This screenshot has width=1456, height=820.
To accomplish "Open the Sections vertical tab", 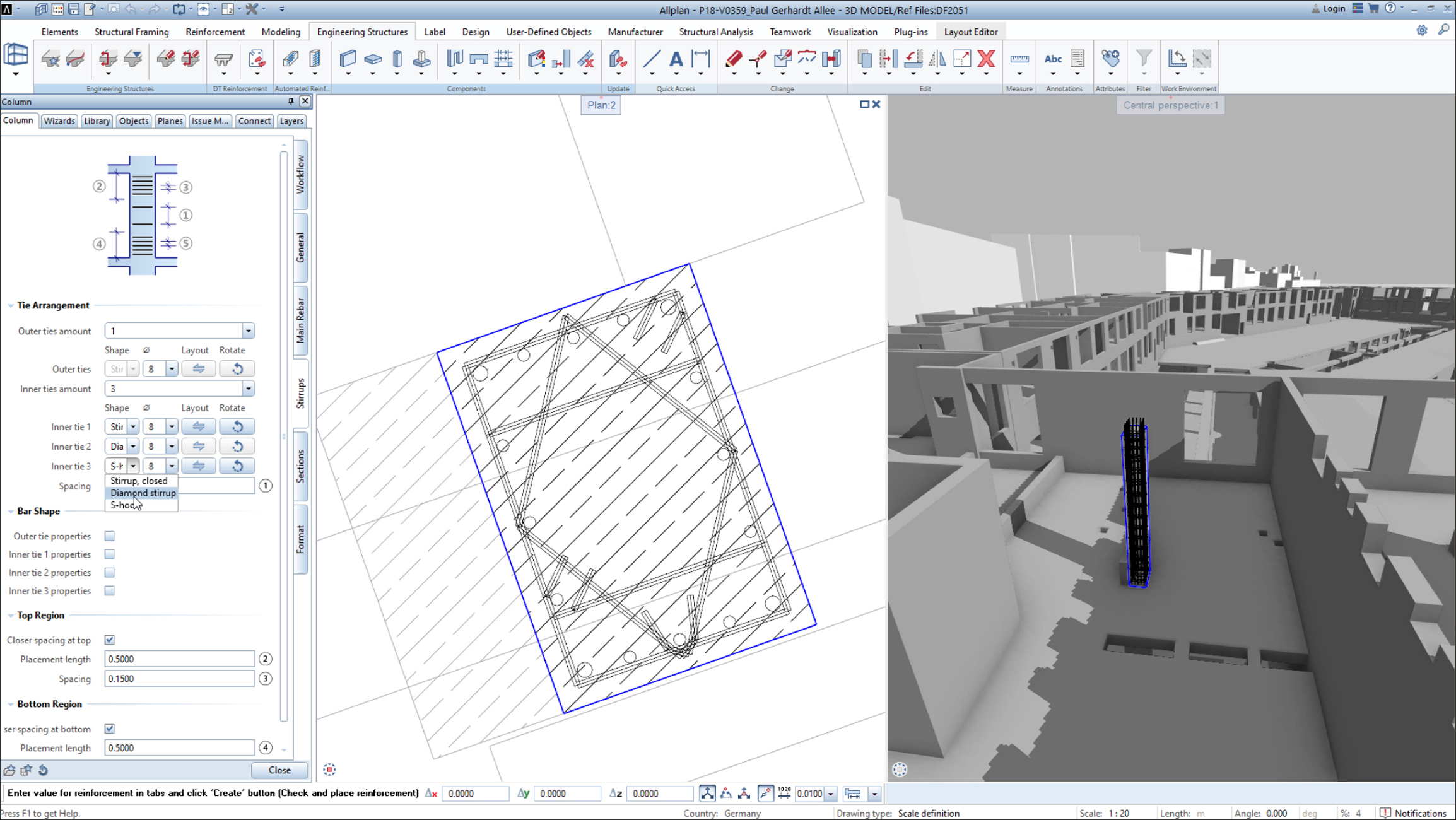I will 301,467.
